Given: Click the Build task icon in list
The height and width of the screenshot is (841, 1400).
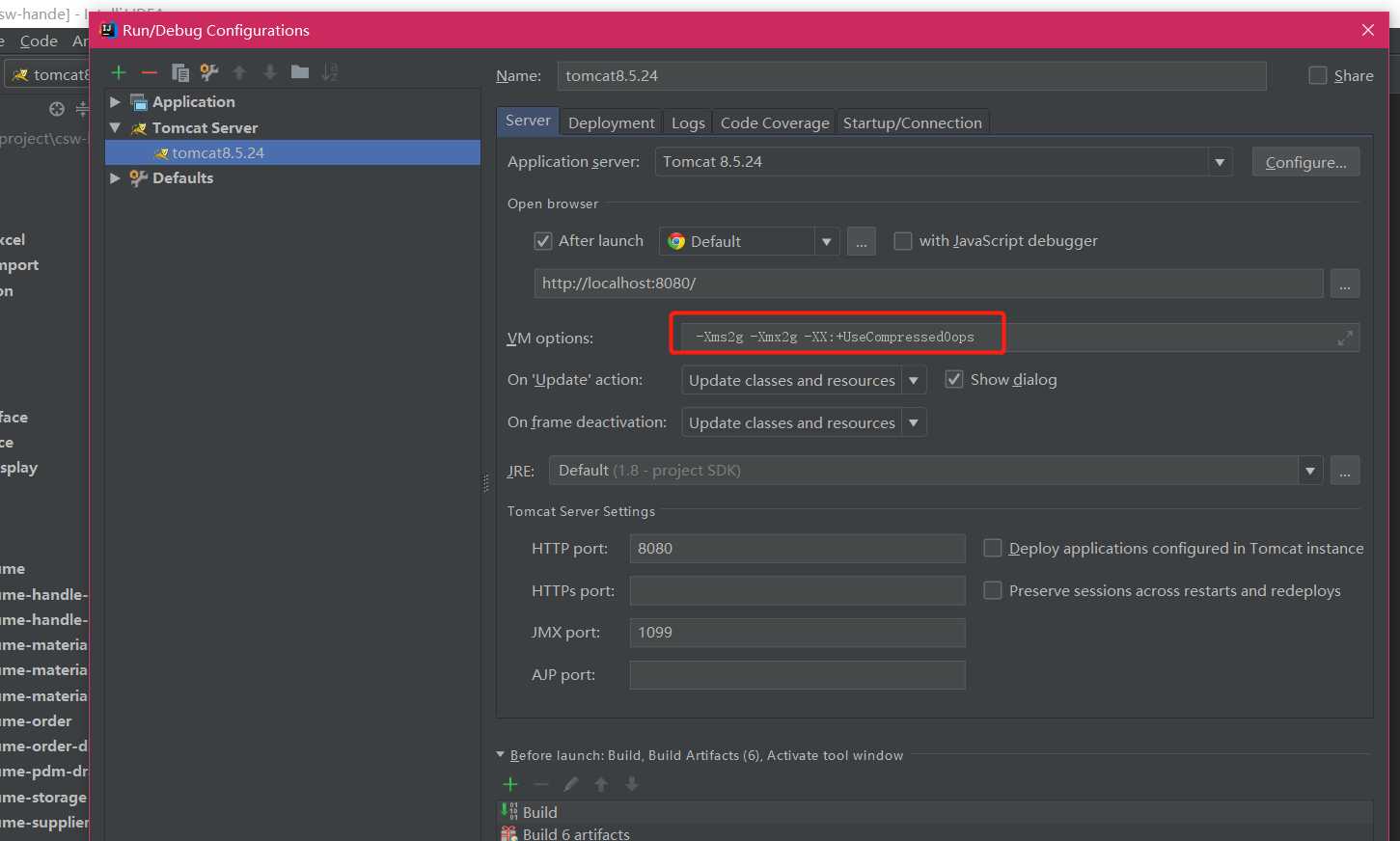Looking at the screenshot, I should pyautogui.click(x=509, y=812).
